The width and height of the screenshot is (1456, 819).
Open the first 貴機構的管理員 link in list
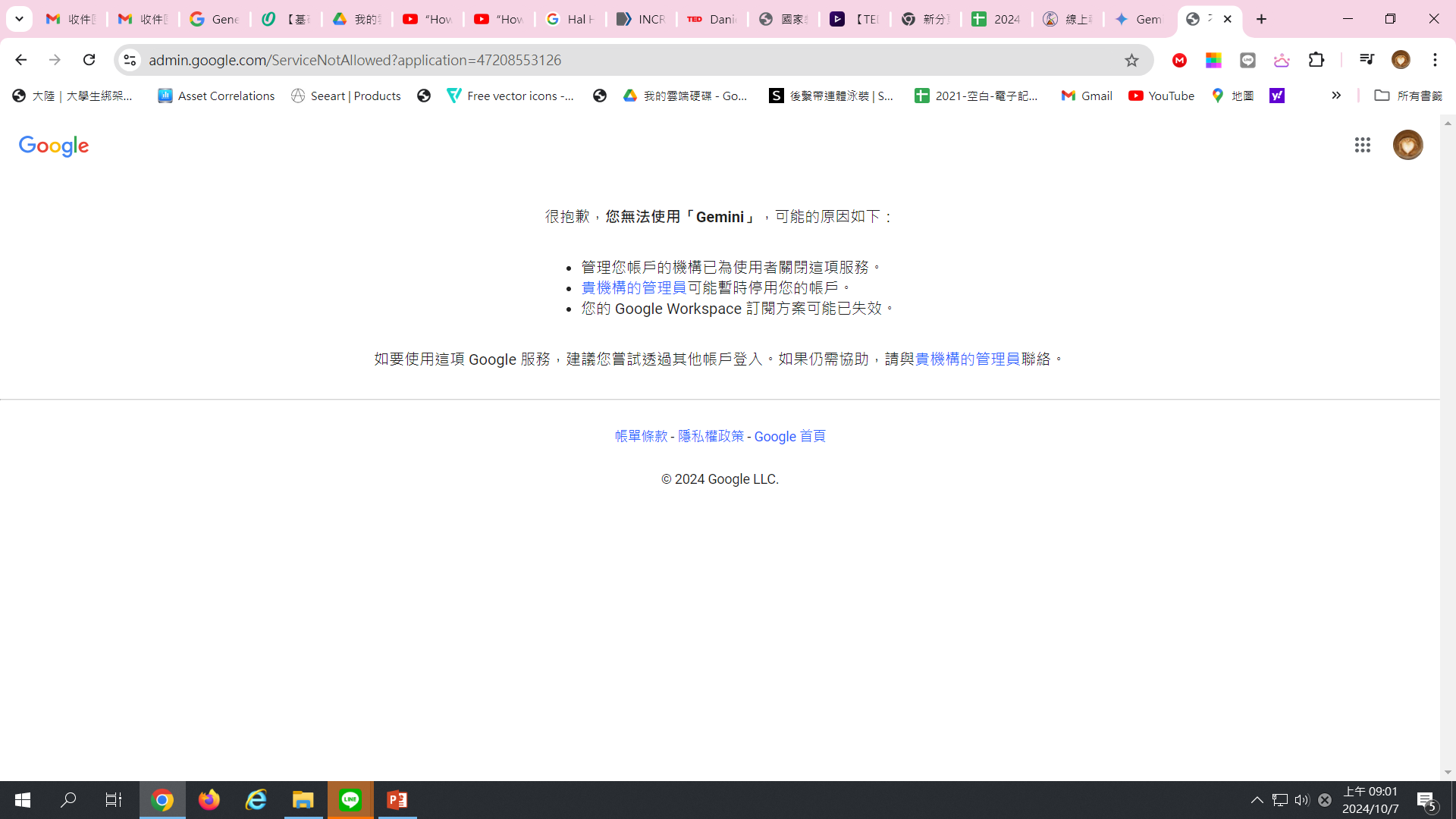tap(633, 288)
